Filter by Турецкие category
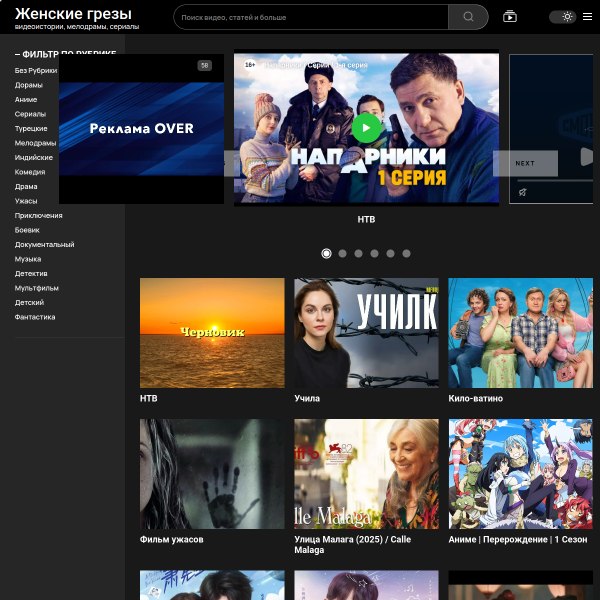Screen dimensions: 600x600 pos(31,129)
